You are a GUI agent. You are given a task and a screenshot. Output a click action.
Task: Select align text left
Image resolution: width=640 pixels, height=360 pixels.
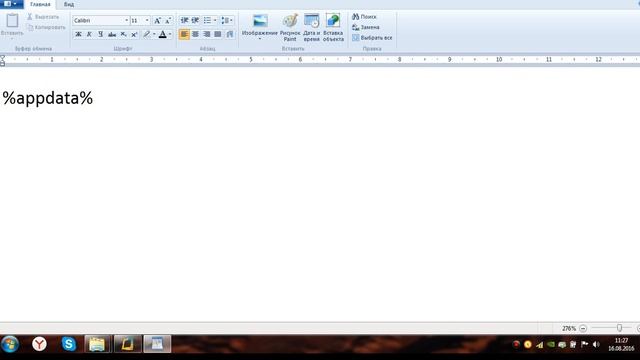click(184, 34)
